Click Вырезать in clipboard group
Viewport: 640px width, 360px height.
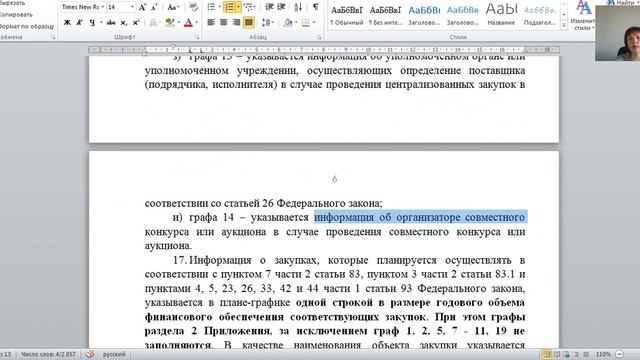point(12,3)
